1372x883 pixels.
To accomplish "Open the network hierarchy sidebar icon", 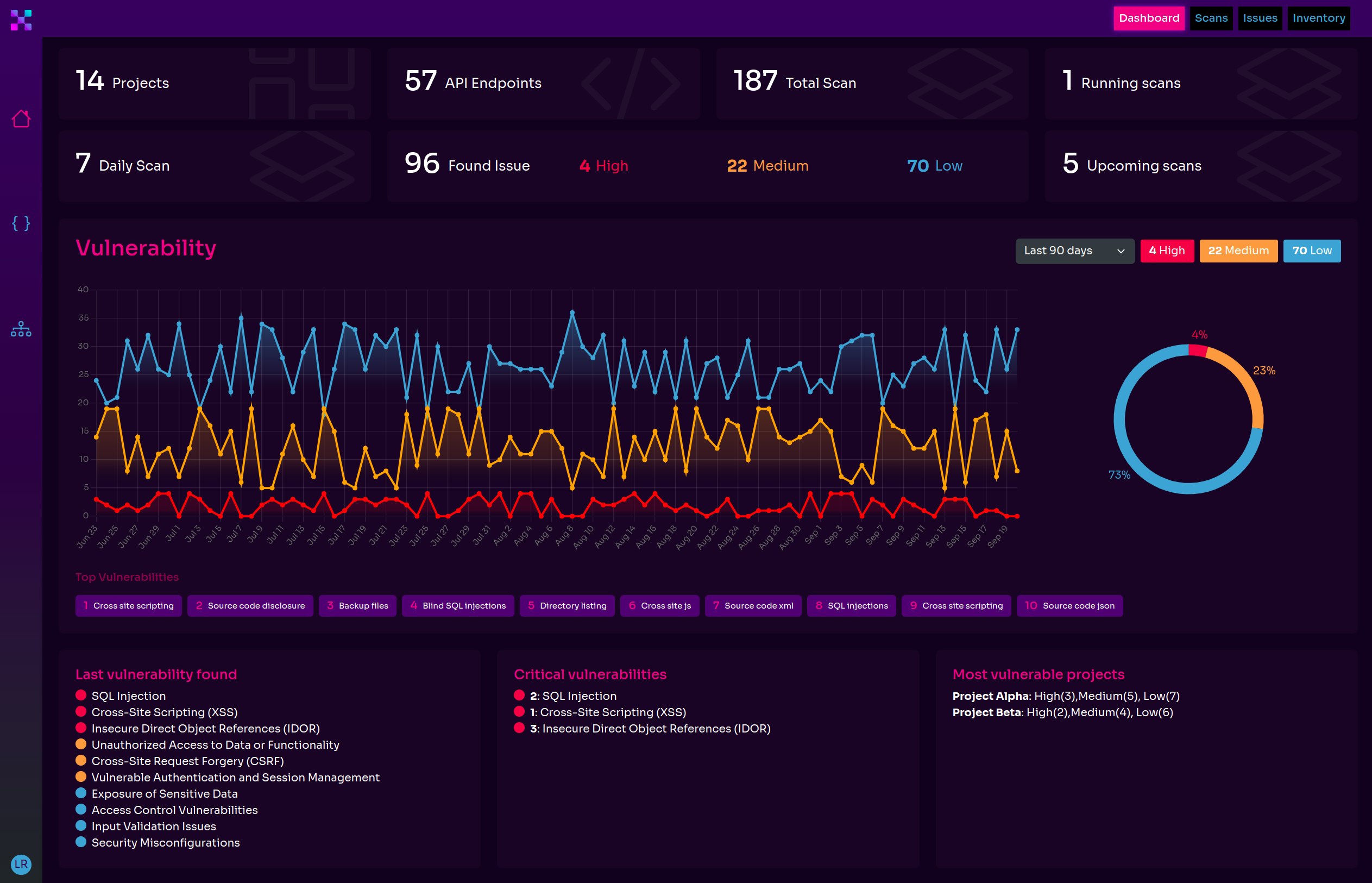I will (x=21, y=329).
